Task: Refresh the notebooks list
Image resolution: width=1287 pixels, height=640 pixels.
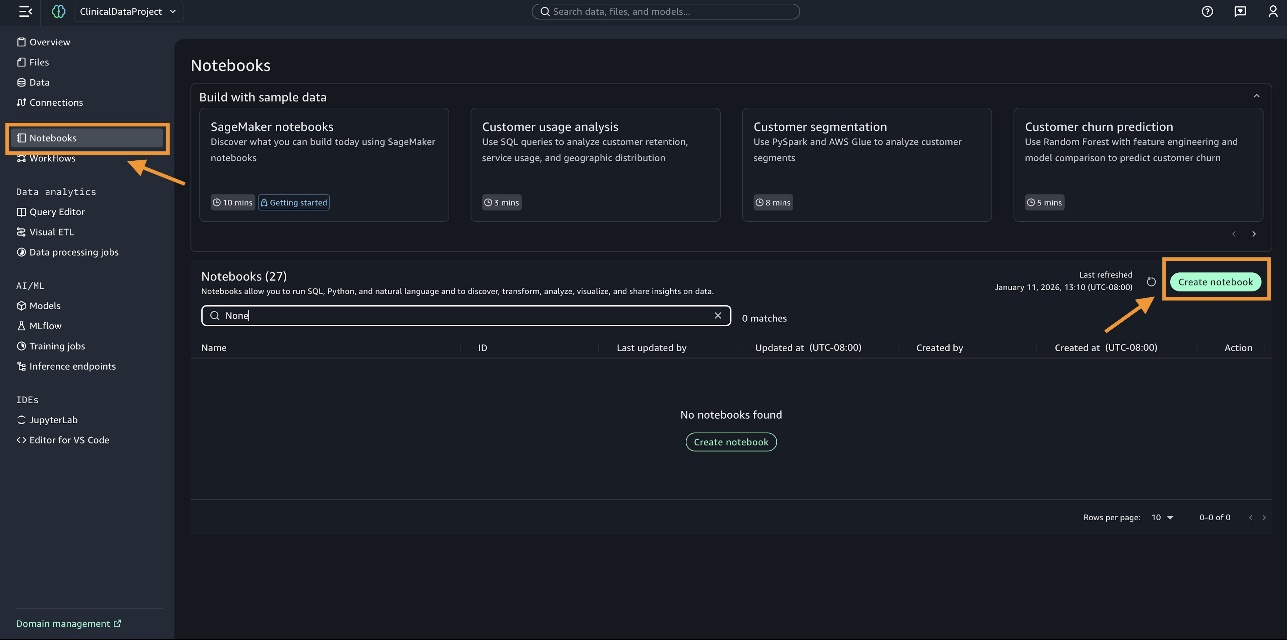Action: coord(1151,282)
